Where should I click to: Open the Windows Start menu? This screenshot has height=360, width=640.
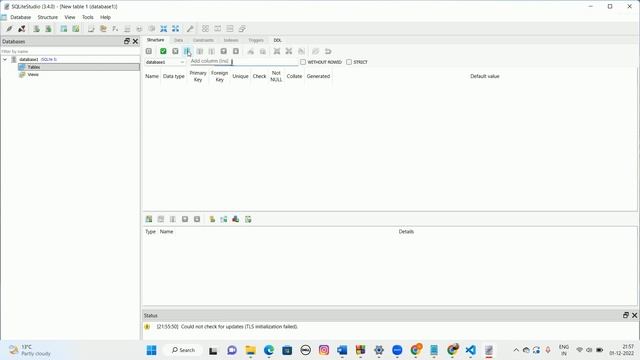point(151,350)
